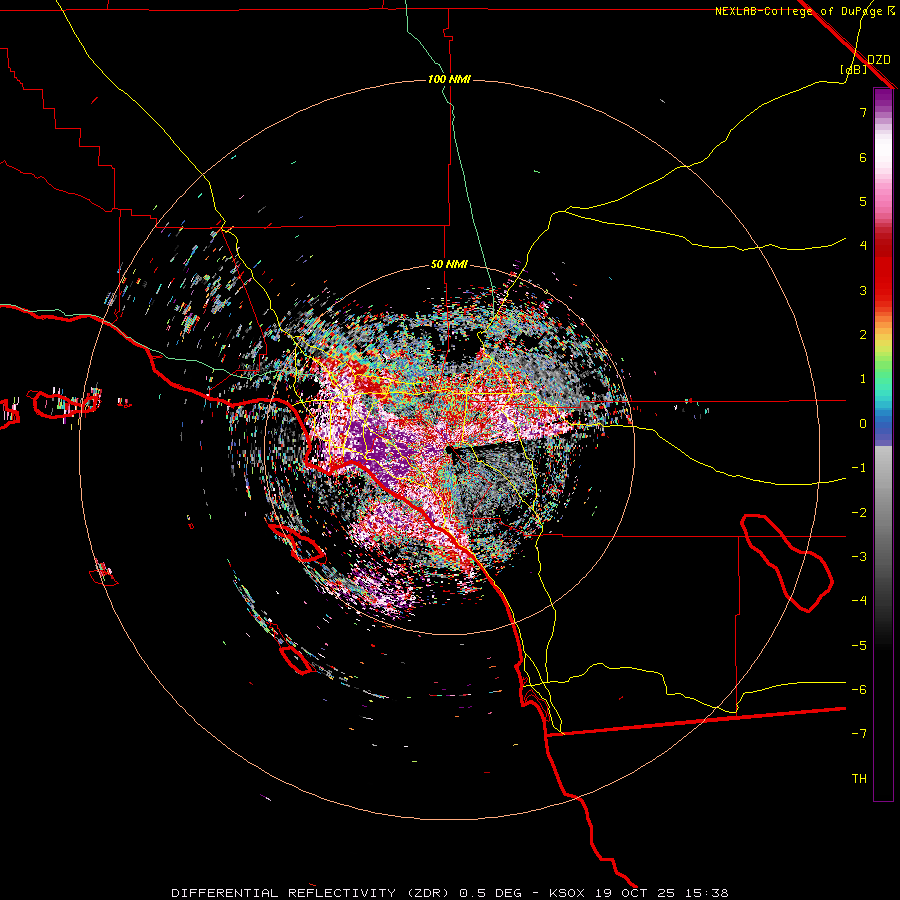Click the color scale value 2
Image resolution: width=900 pixels, height=900 pixels.
863,335
